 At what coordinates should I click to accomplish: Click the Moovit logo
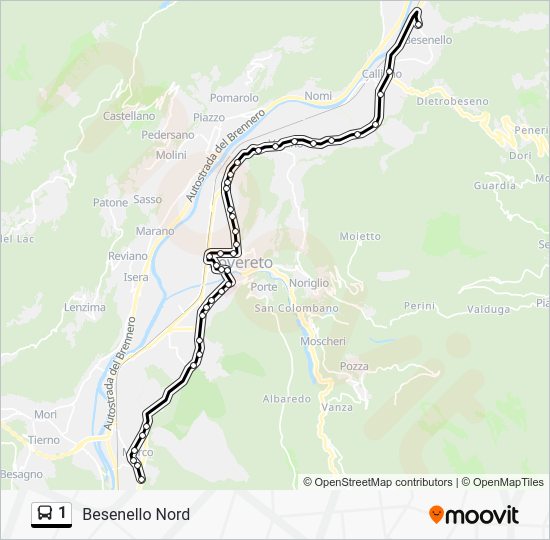[x=474, y=515]
